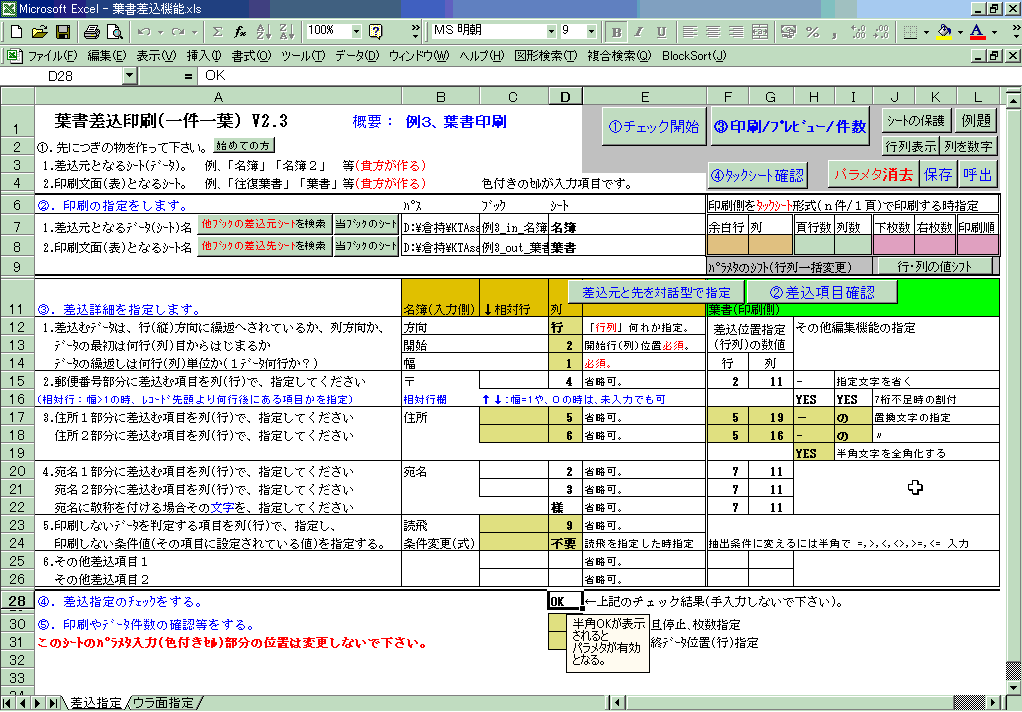This screenshot has height=712, width=1022.
Task: Click the ③印刷/プレビュー/件数 button
Action: tap(789, 126)
